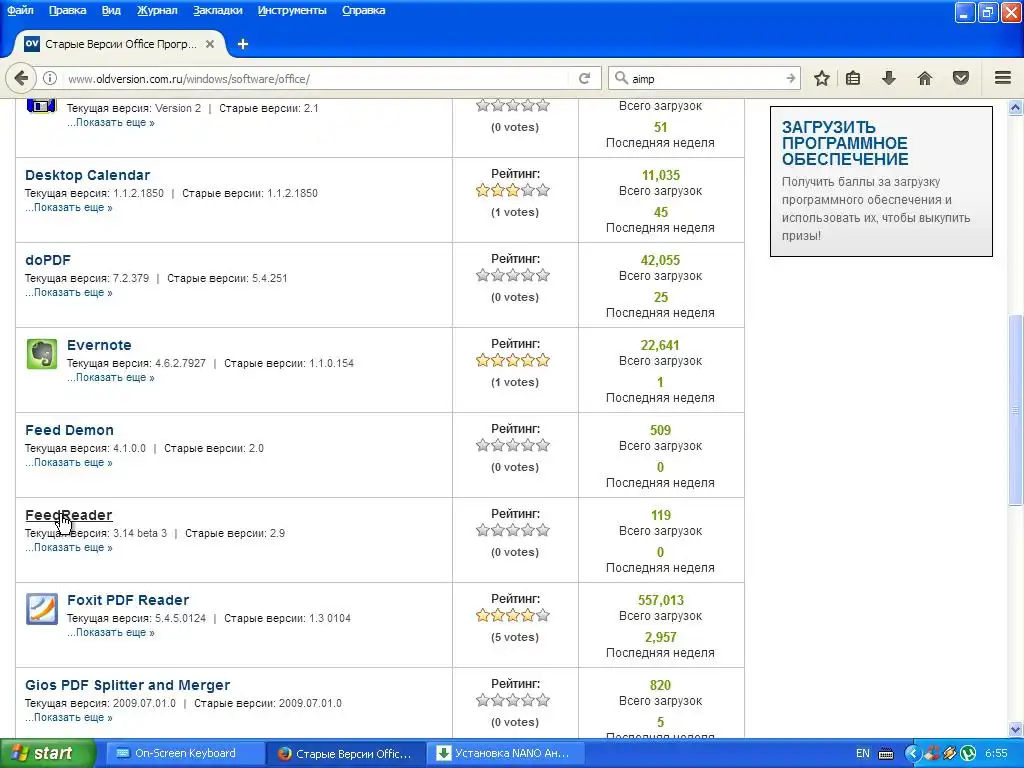Open the Вид menu

(111, 10)
